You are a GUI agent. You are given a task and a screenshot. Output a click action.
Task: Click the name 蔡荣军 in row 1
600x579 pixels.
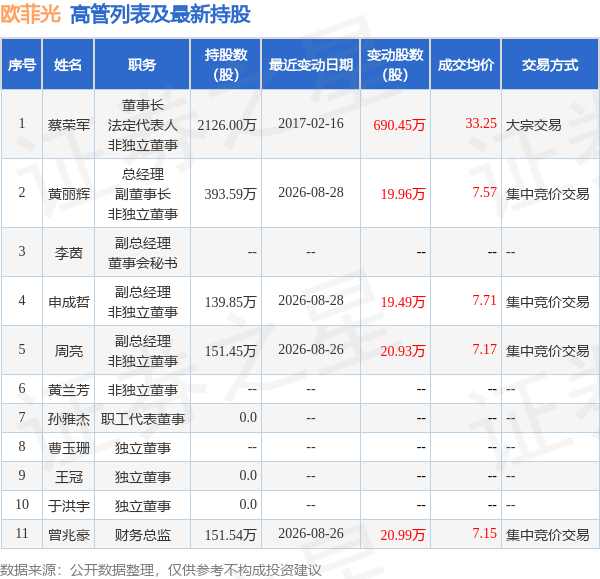click(68, 125)
